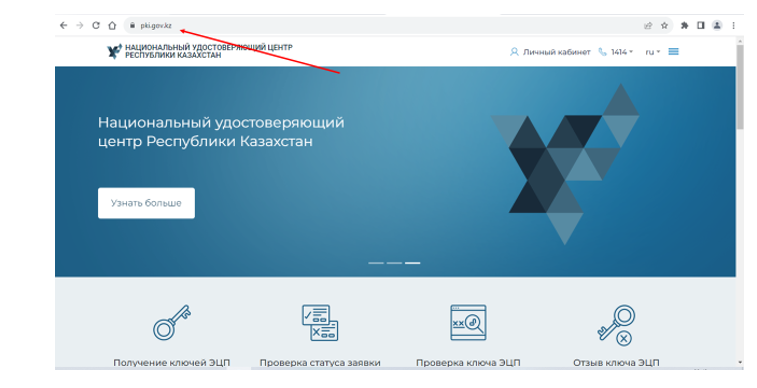Select the first carousel slide indicator
757x388 pixels.
point(376,263)
